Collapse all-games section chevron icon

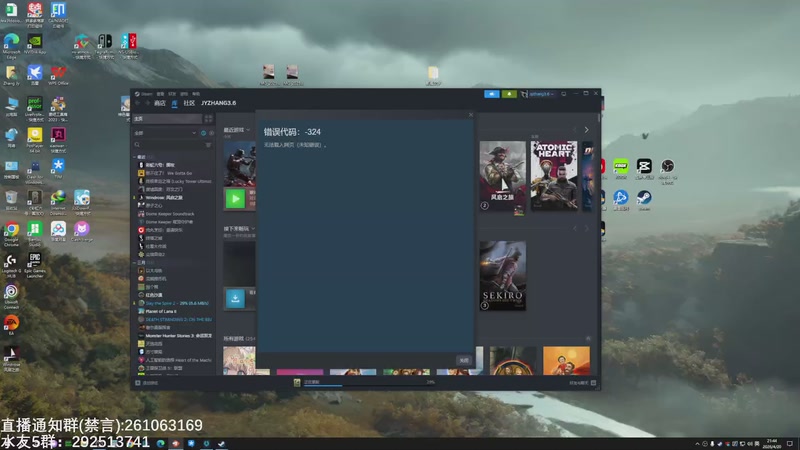coord(588,338)
